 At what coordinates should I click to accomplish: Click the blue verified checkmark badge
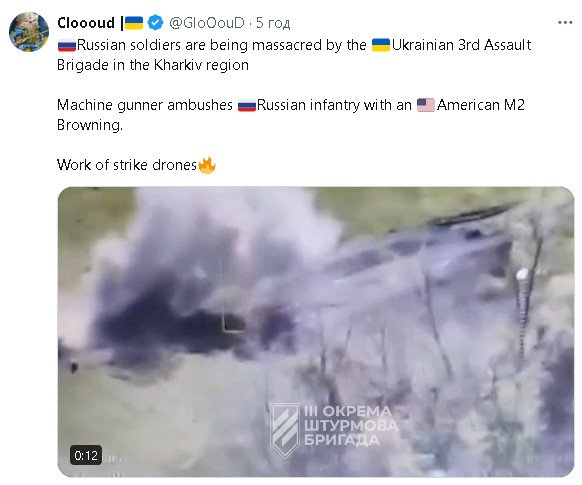tap(155, 23)
